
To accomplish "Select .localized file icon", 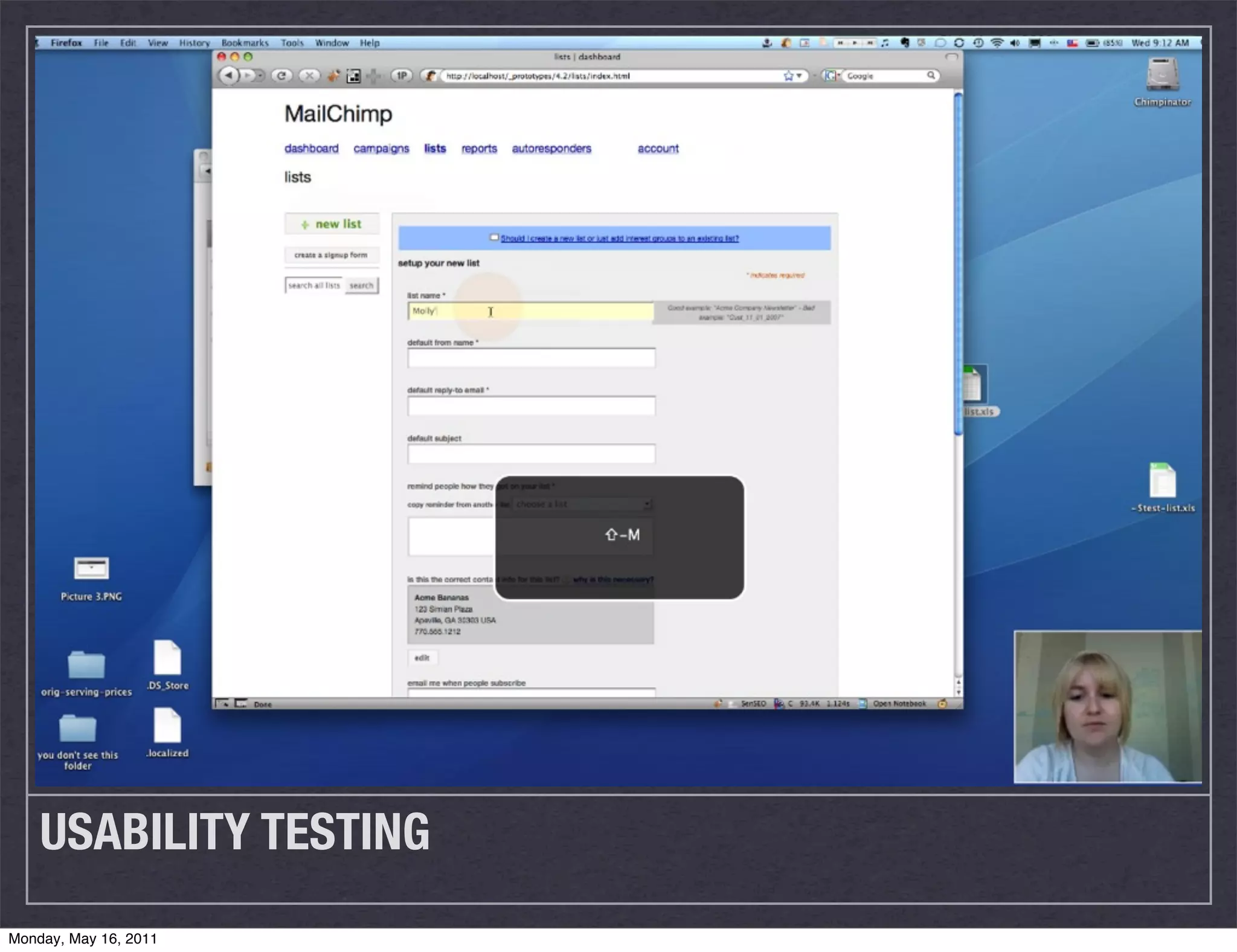I will pos(167,725).
